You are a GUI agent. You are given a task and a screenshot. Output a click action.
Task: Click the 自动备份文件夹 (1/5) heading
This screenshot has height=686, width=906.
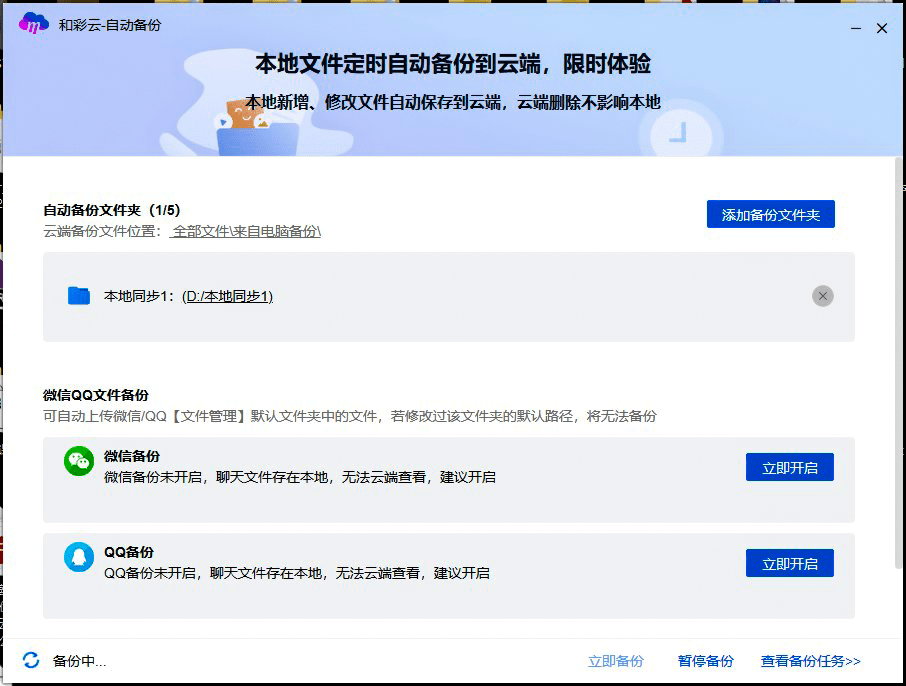pyautogui.click(x=112, y=210)
